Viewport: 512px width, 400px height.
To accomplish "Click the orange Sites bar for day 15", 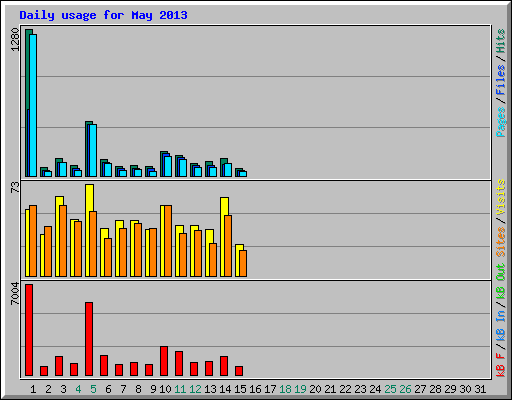I will (243, 263).
